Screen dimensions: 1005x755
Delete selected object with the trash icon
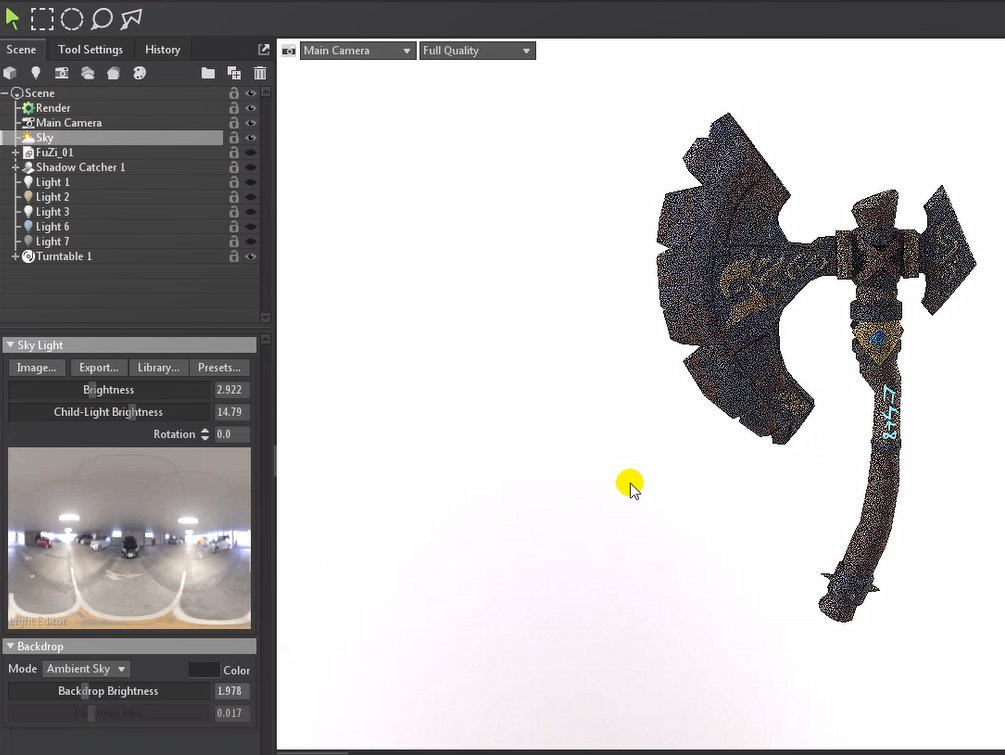tap(260, 73)
